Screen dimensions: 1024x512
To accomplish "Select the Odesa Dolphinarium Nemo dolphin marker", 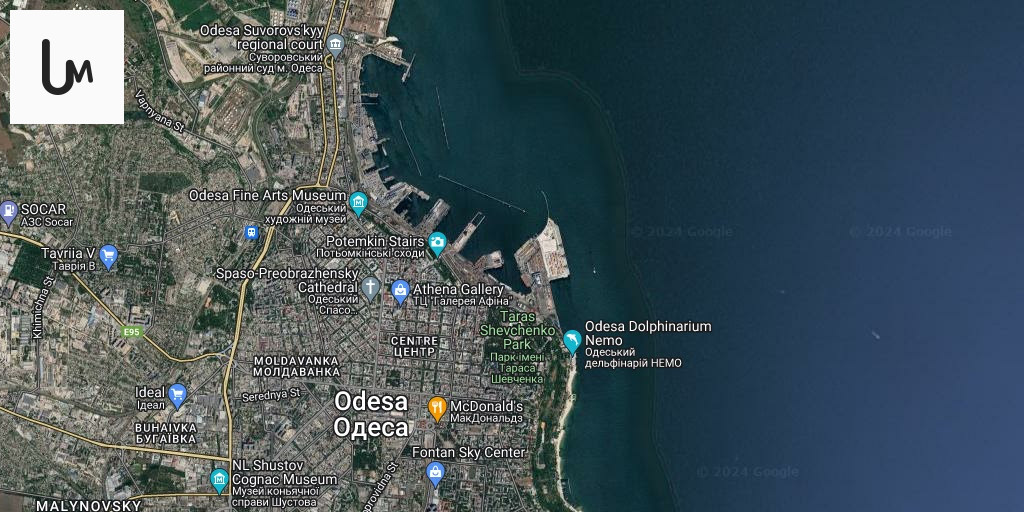I will click(572, 342).
